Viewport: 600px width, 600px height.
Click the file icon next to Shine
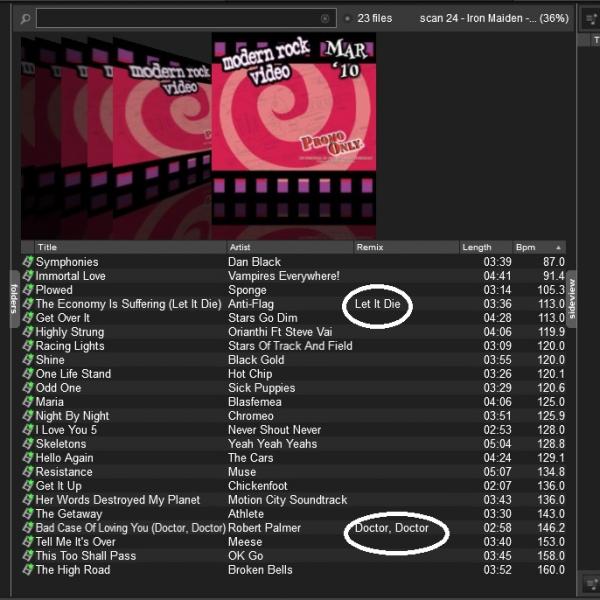tap(28, 360)
